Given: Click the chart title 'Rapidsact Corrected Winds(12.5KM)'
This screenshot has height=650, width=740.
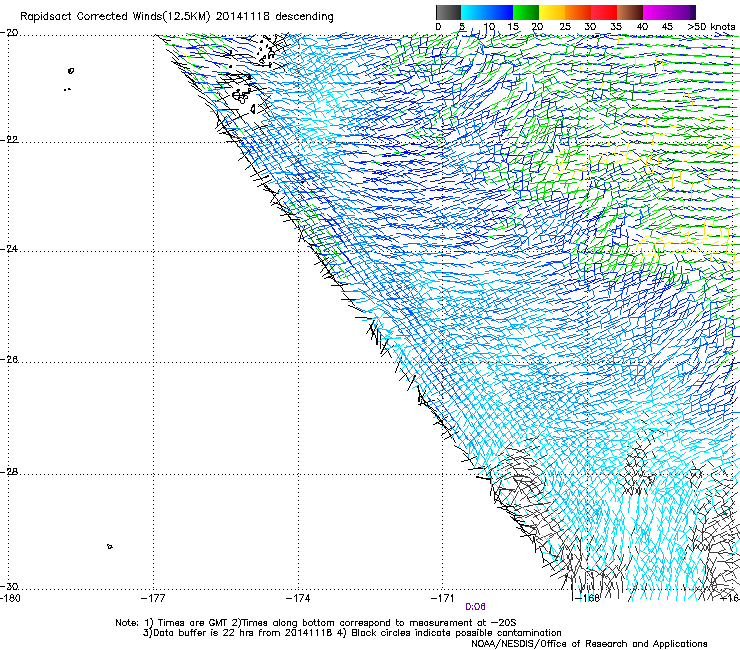Looking at the screenshot, I should coord(115,17).
